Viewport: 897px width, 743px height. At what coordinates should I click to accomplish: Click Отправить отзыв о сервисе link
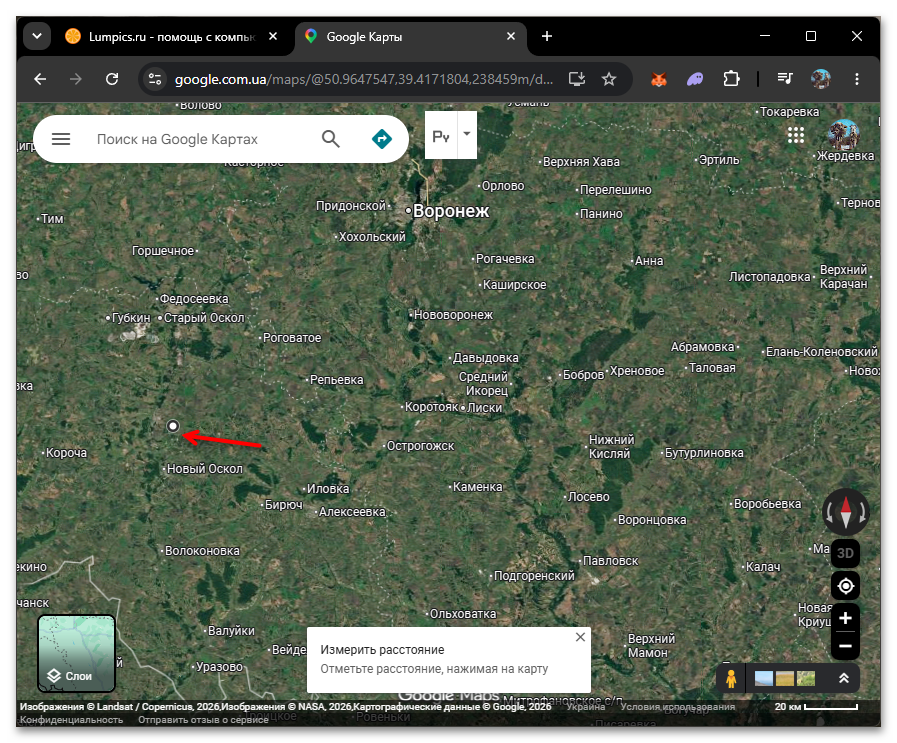coord(203,720)
